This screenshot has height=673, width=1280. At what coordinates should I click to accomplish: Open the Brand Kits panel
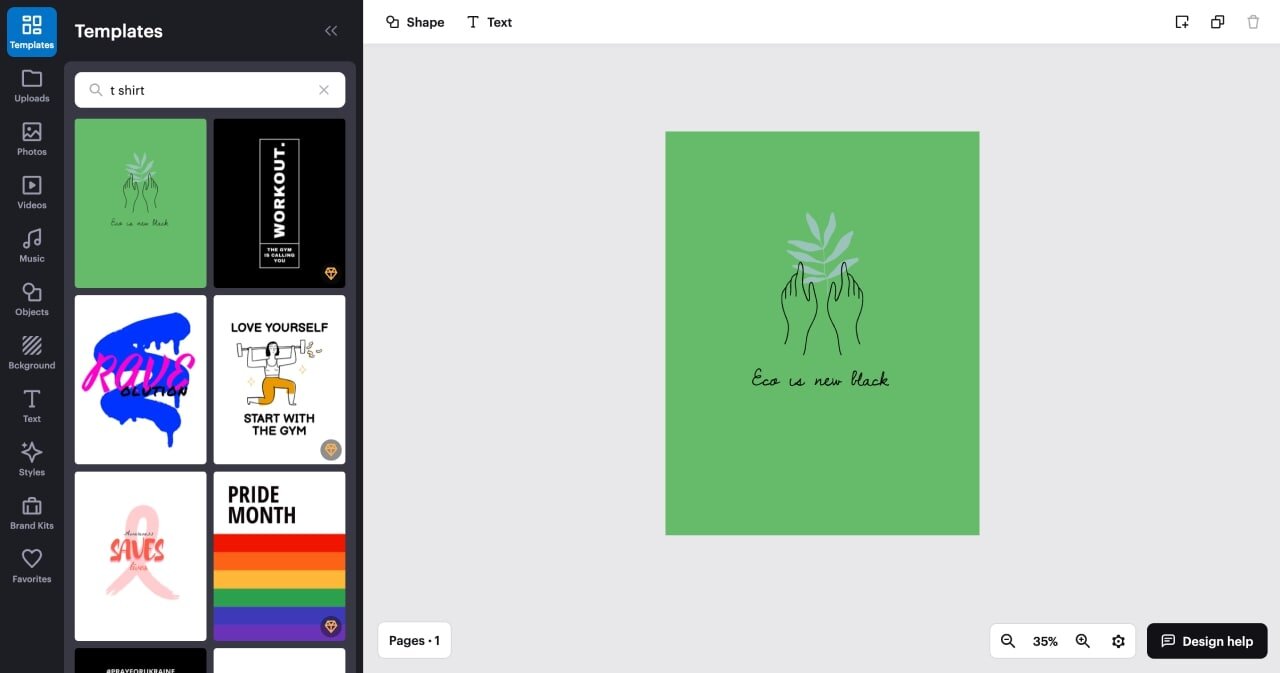(32, 512)
